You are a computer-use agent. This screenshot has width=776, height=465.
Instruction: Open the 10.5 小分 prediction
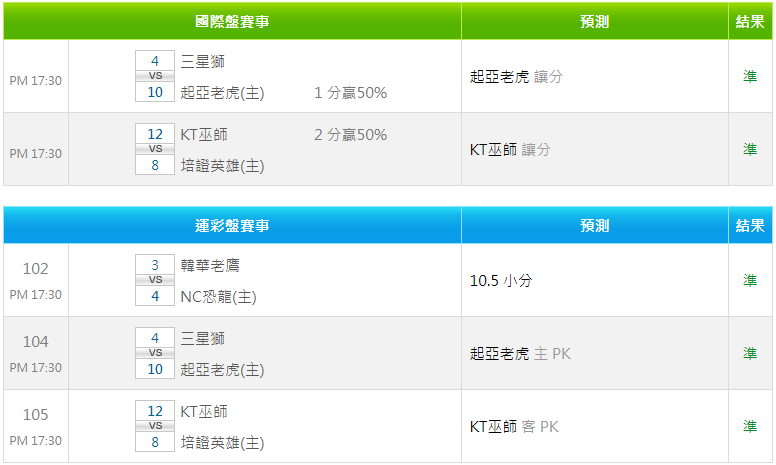501,281
